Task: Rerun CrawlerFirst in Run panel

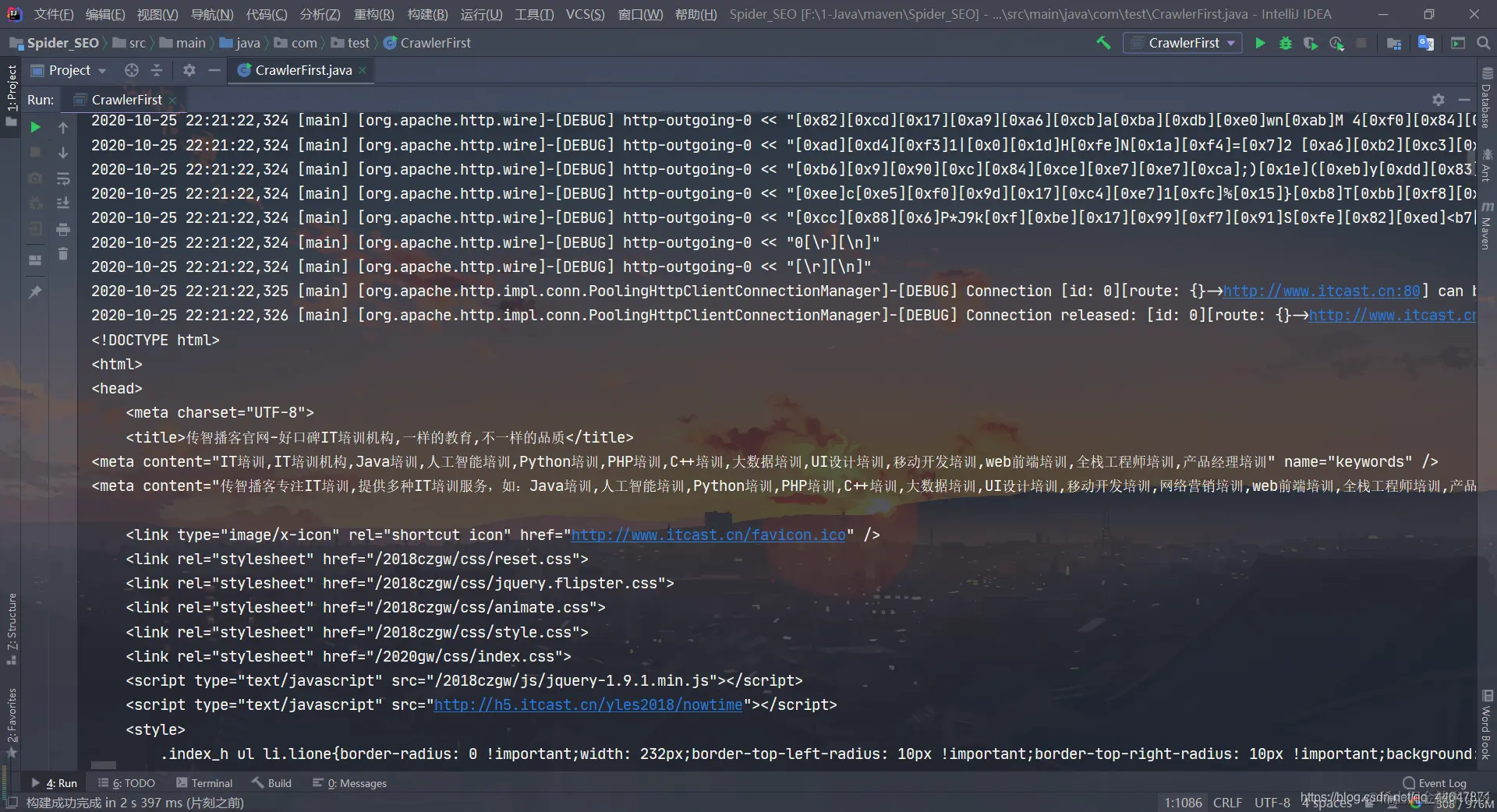Action: click(35, 127)
